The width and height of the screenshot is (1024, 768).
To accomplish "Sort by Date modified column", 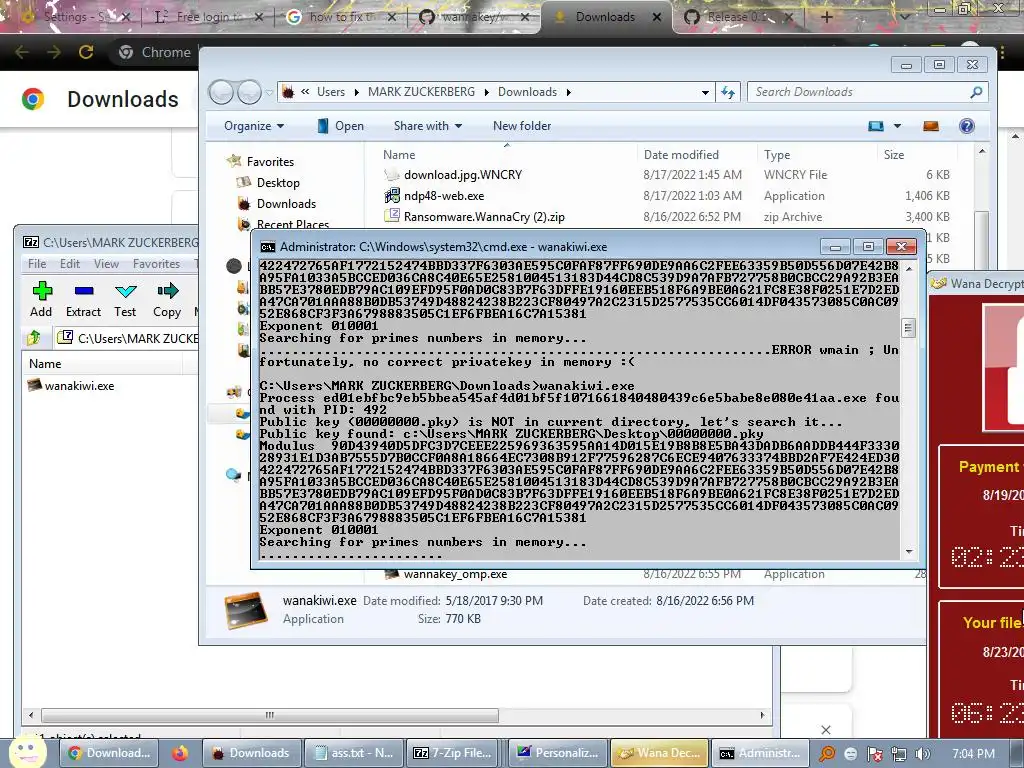I will tap(681, 155).
